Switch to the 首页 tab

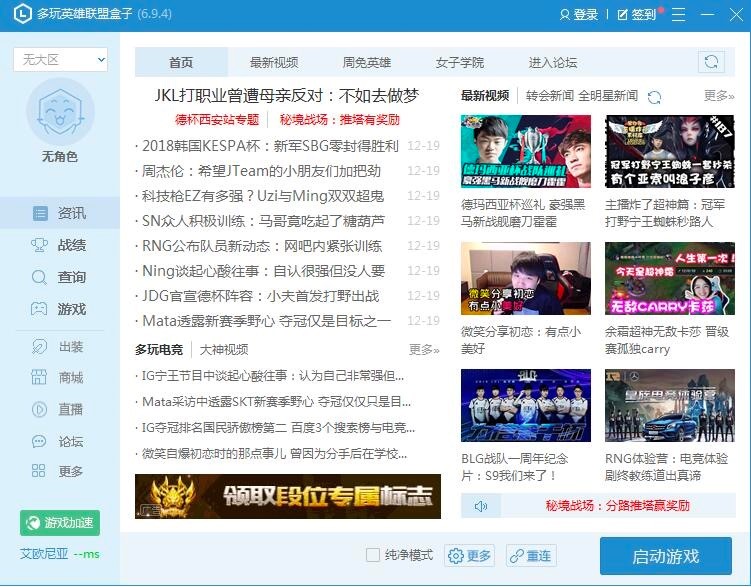tap(181, 62)
